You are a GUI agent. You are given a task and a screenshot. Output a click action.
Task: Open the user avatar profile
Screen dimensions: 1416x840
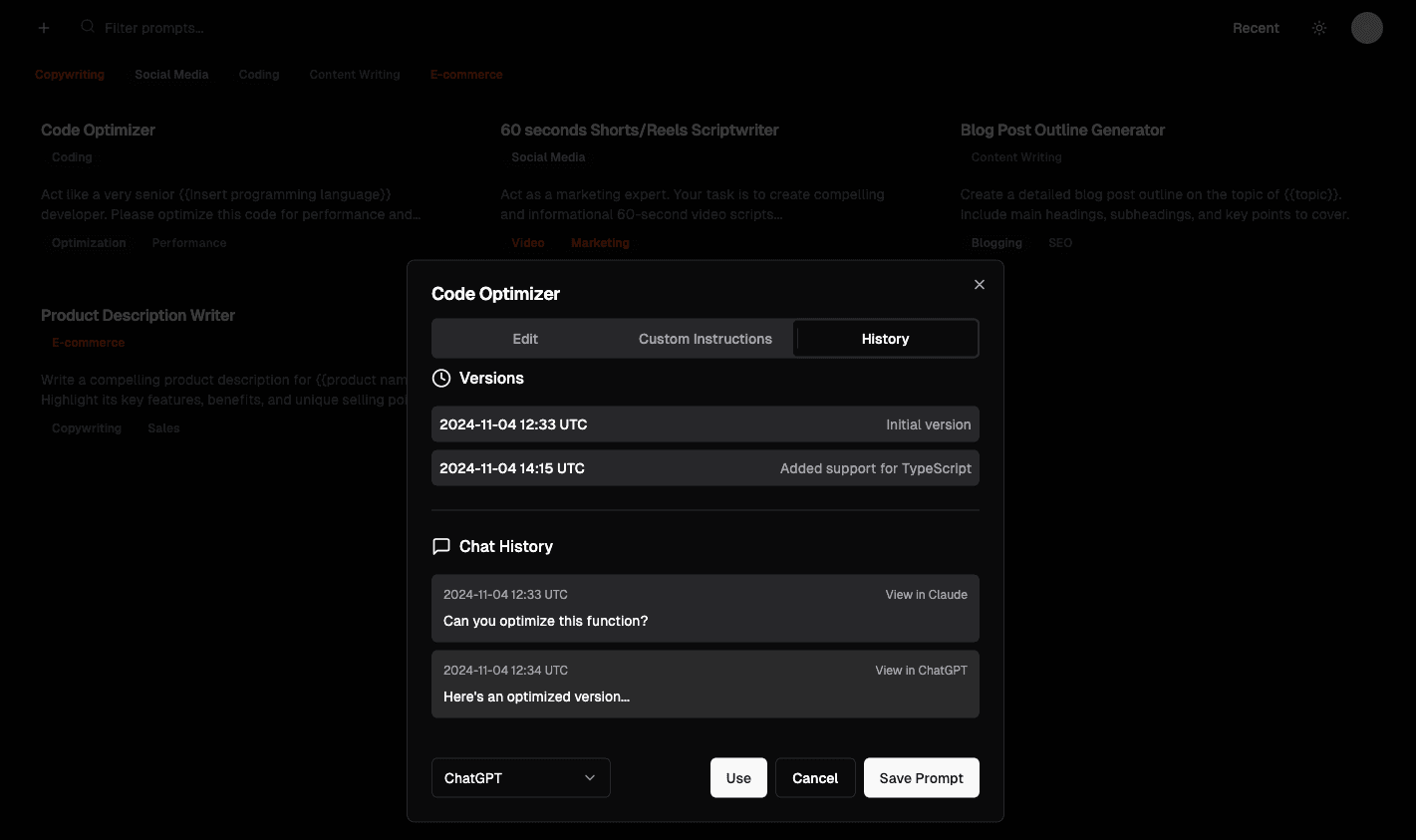[x=1366, y=28]
